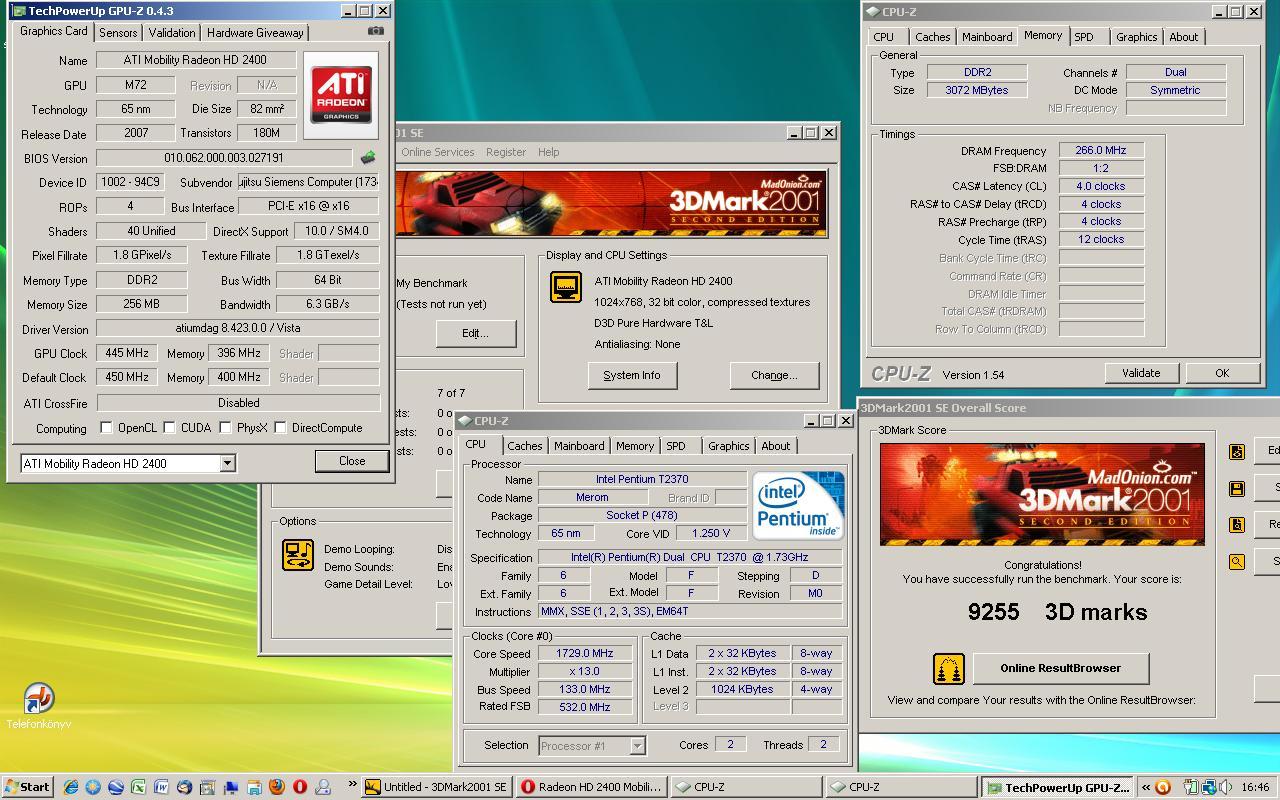Click GPU-Z screenshot camera icon
The height and width of the screenshot is (800, 1280).
click(x=376, y=31)
